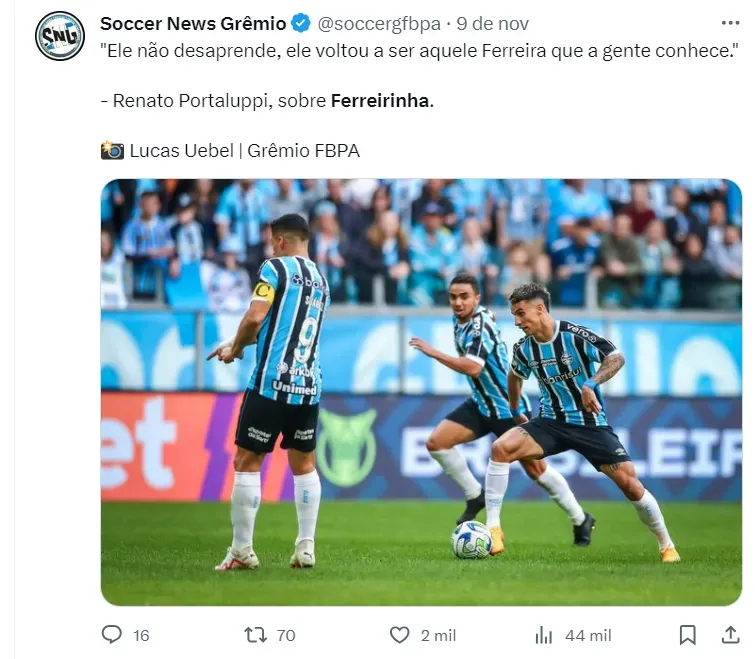Open the three-dot more options menu
The width and height of the screenshot is (755, 659).
pos(730,23)
